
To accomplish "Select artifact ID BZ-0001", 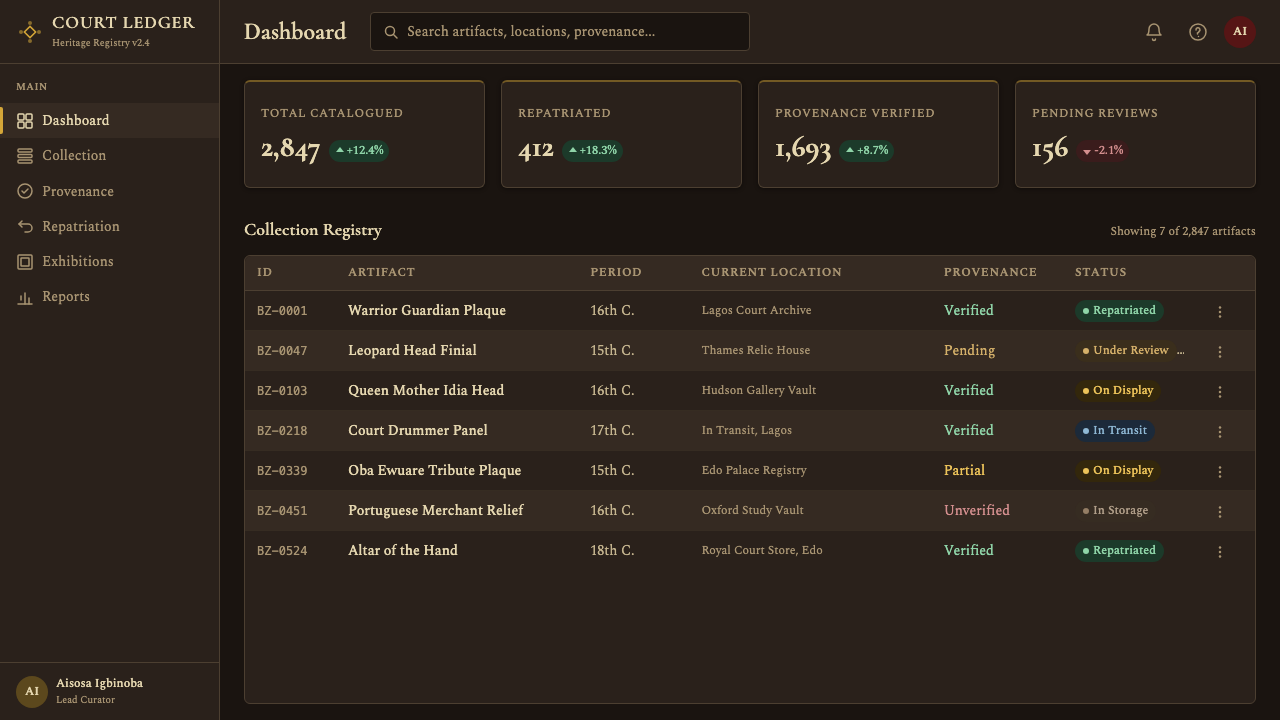I will click(x=282, y=311).
